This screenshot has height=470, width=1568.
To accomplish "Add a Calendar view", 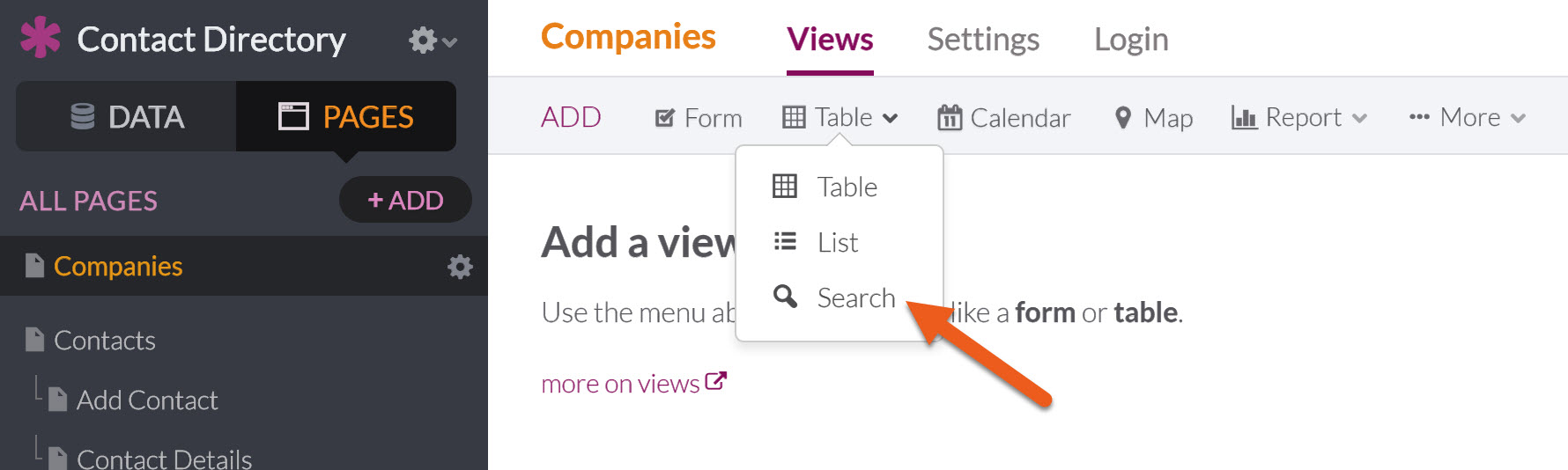I will point(1003,117).
